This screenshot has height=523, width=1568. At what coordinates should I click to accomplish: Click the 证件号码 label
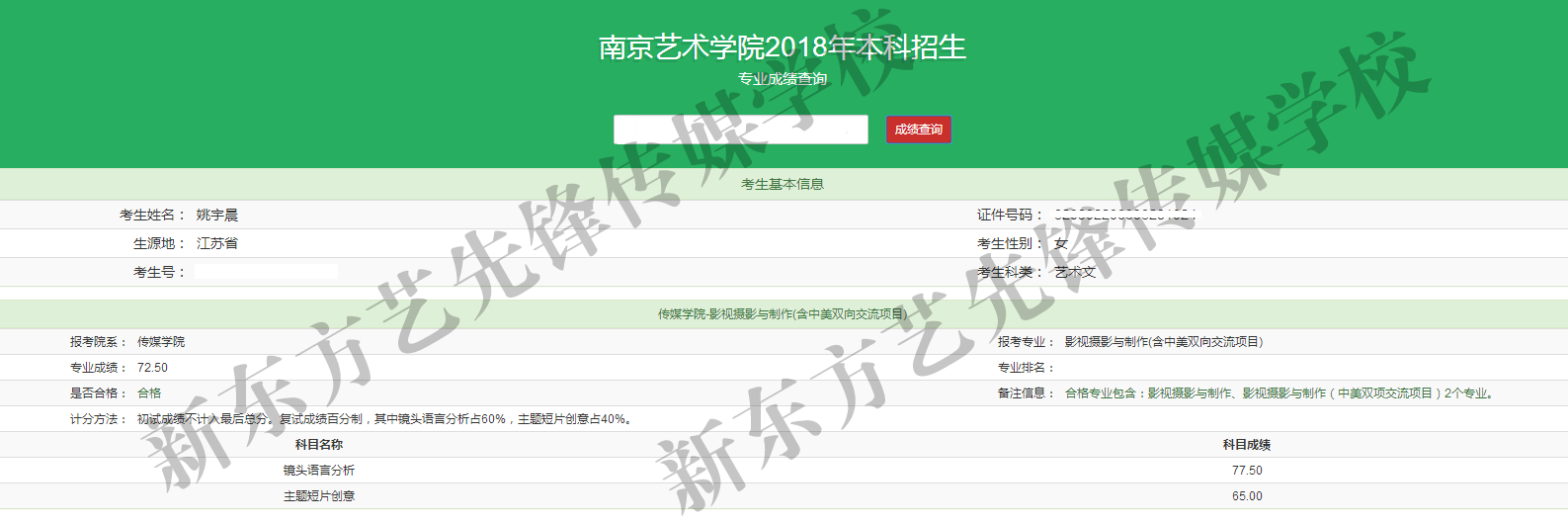coord(1010,215)
